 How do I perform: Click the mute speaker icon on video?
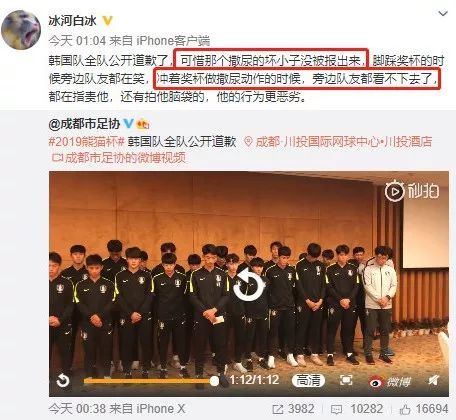coord(434,380)
